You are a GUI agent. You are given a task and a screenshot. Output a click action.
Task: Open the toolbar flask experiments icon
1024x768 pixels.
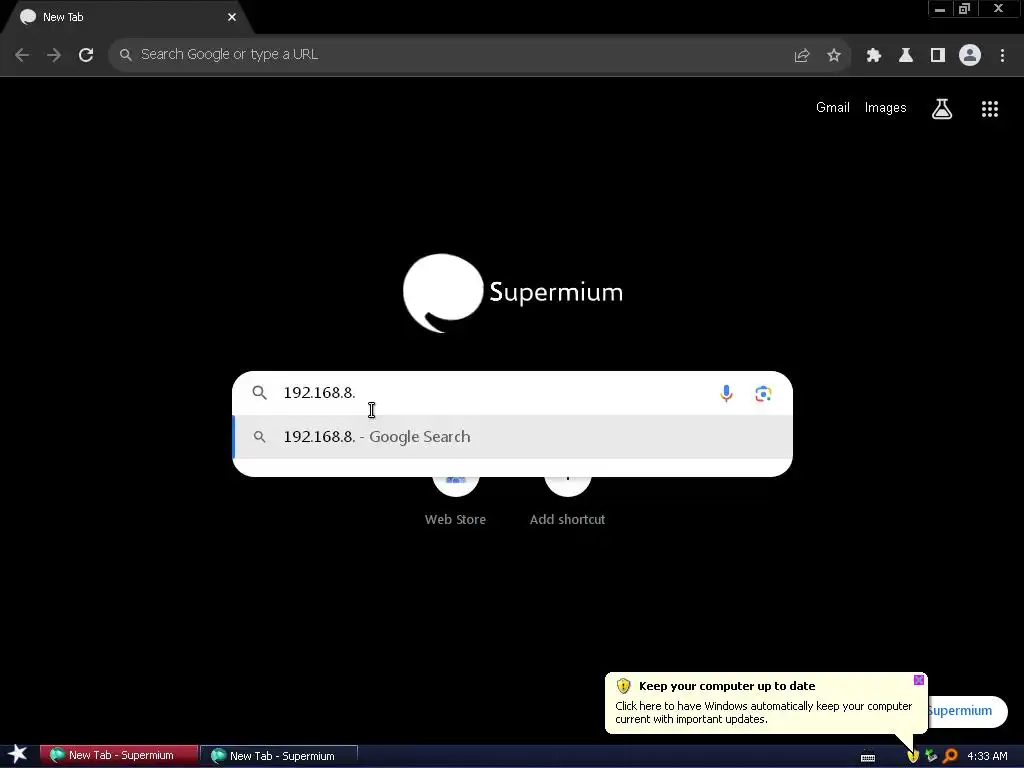tap(906, 55)
